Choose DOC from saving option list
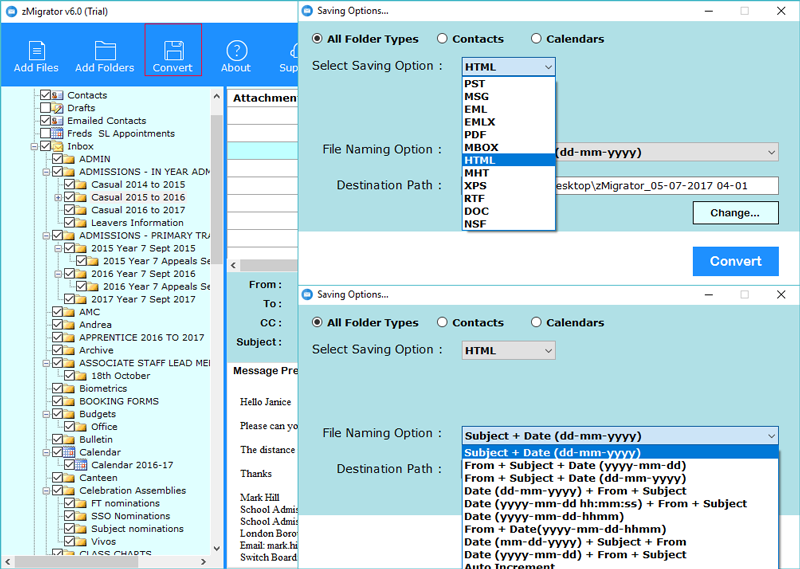 [508, 211]
